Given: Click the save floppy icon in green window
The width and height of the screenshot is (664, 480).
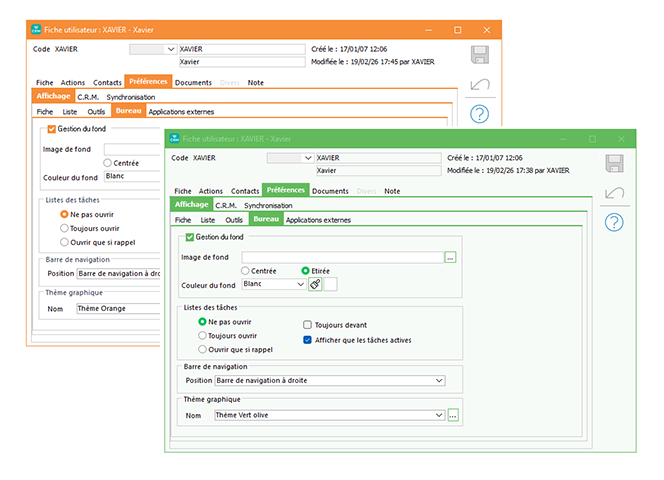Looking at the screenshot, I should (x=614, y=164).
